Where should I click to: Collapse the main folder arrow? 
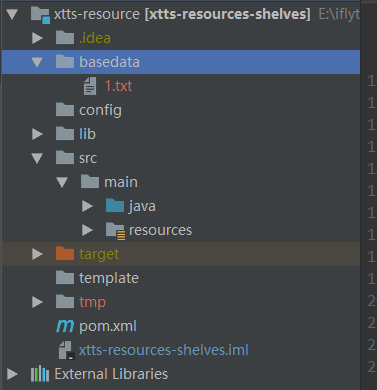[x=62, y=182]
